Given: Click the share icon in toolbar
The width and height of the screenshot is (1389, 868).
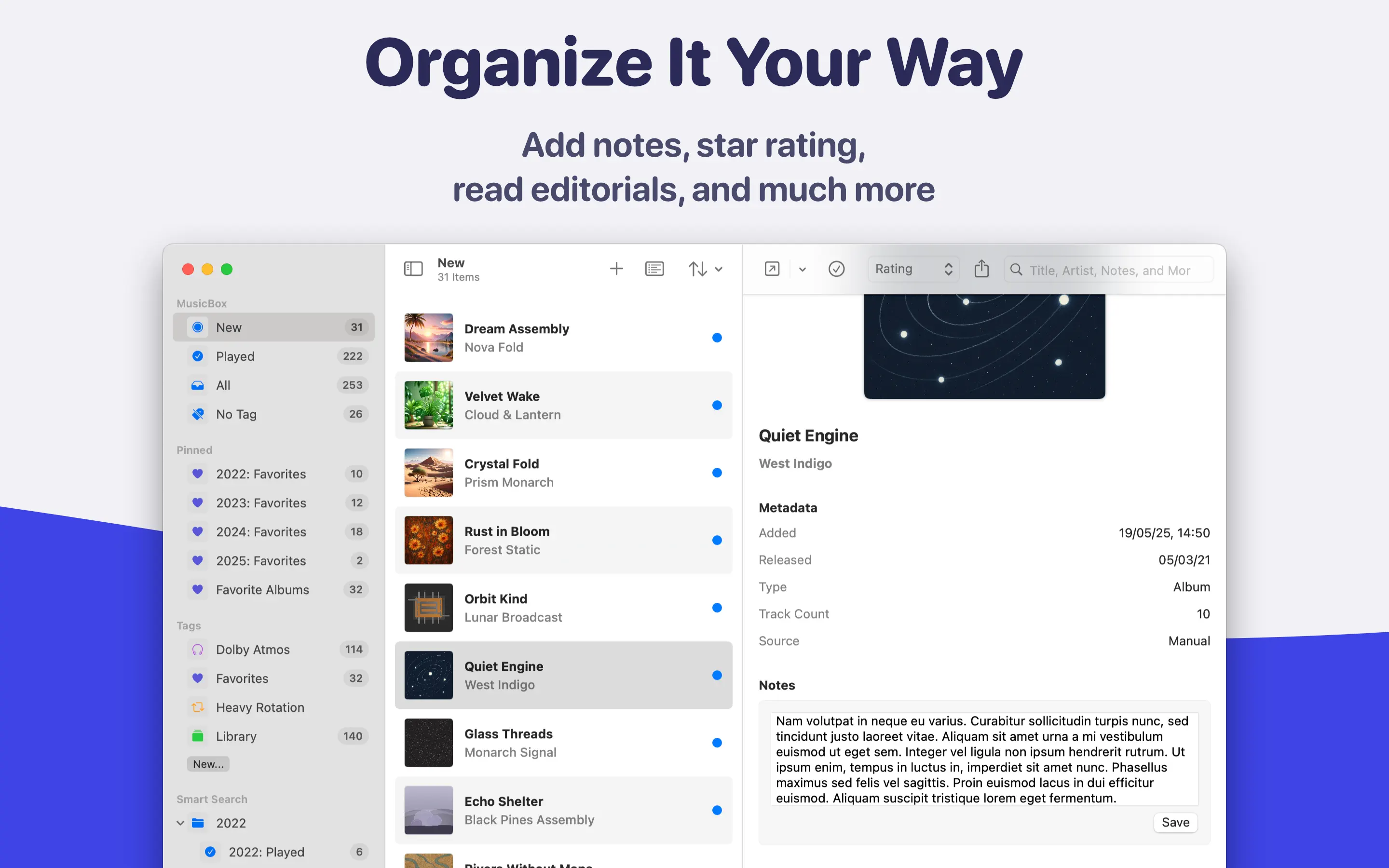Looking at the screenshot, I should point(981,269).
